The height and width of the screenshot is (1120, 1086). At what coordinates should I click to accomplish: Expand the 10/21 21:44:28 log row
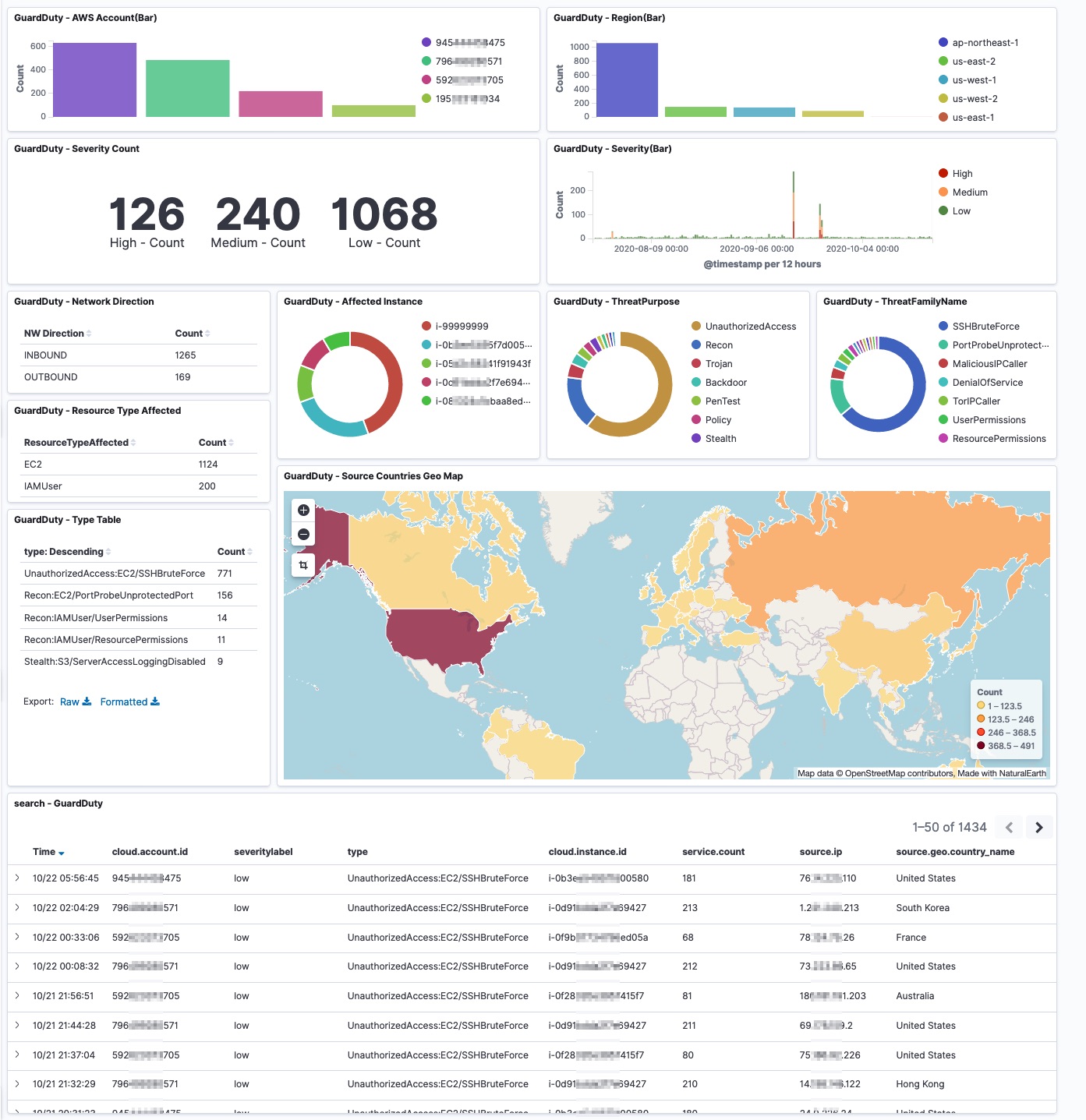tap(17, 1026)
